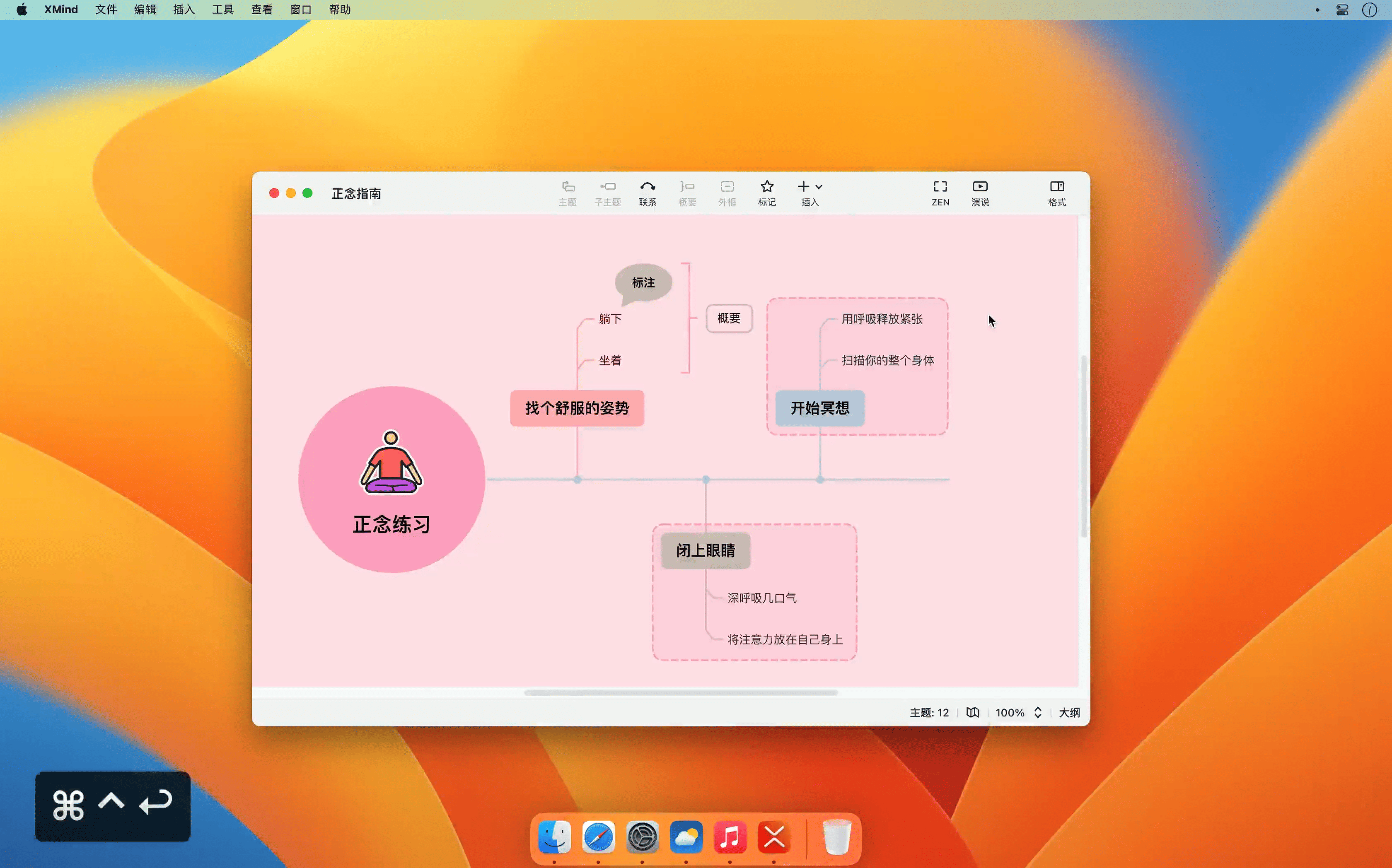The width and height of the screenshot is (1392, 868).
Task: Expand the 插入 dropdown arrow
Action: [819, 187]
